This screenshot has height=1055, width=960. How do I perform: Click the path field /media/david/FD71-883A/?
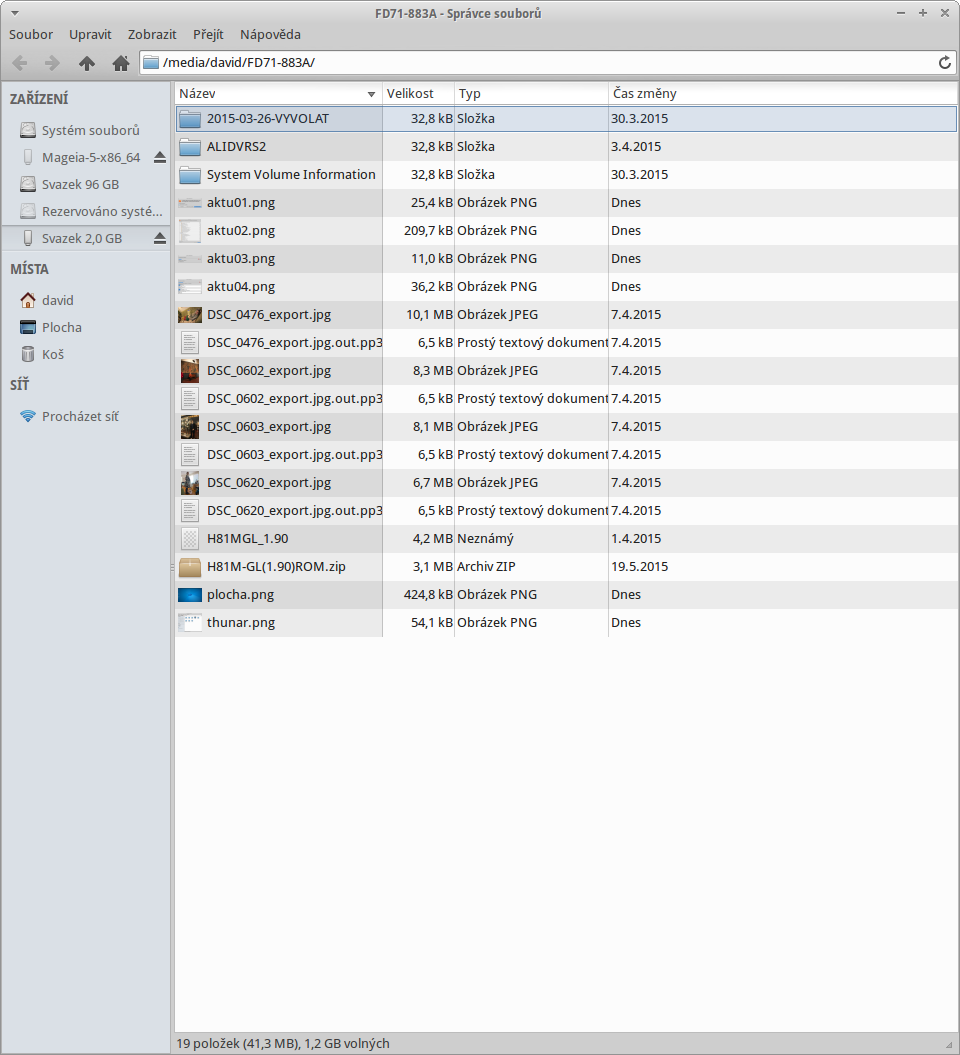coord(548,63)
